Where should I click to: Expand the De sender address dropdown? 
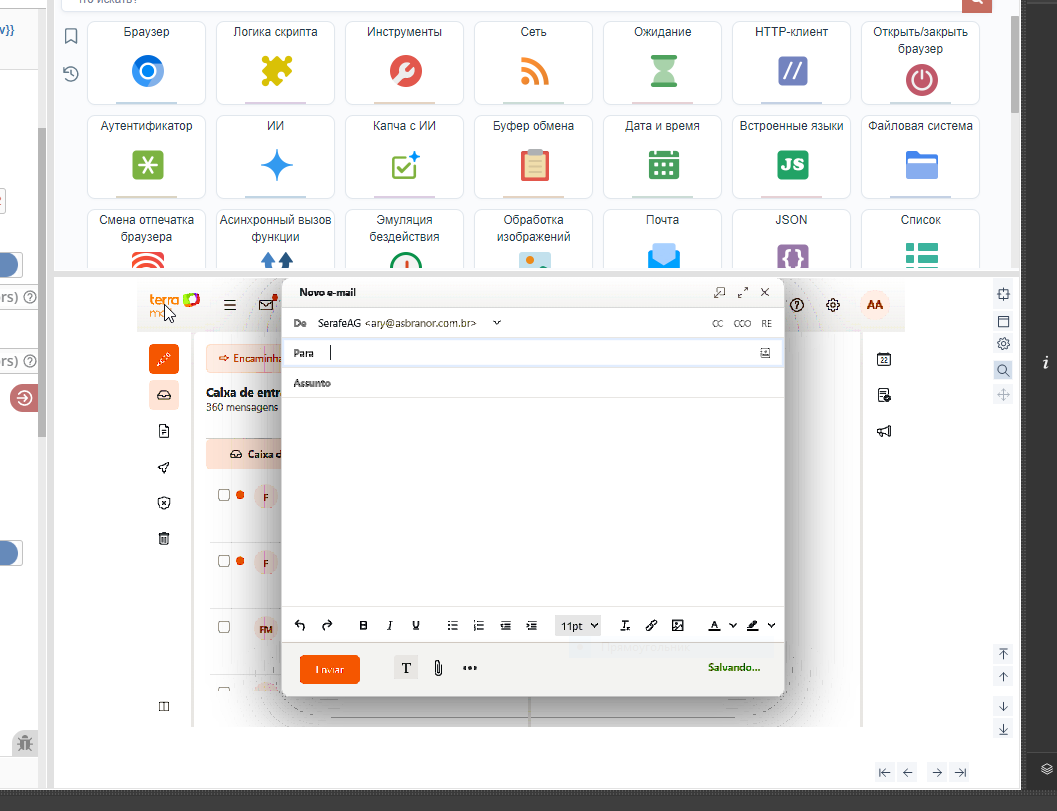[497, 323]
